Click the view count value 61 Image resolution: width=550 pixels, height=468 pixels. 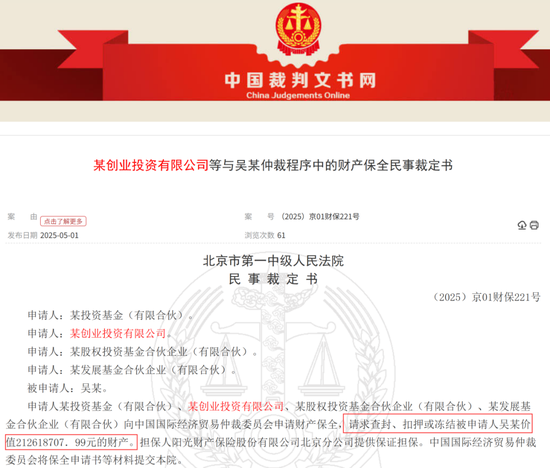(281, 235)
